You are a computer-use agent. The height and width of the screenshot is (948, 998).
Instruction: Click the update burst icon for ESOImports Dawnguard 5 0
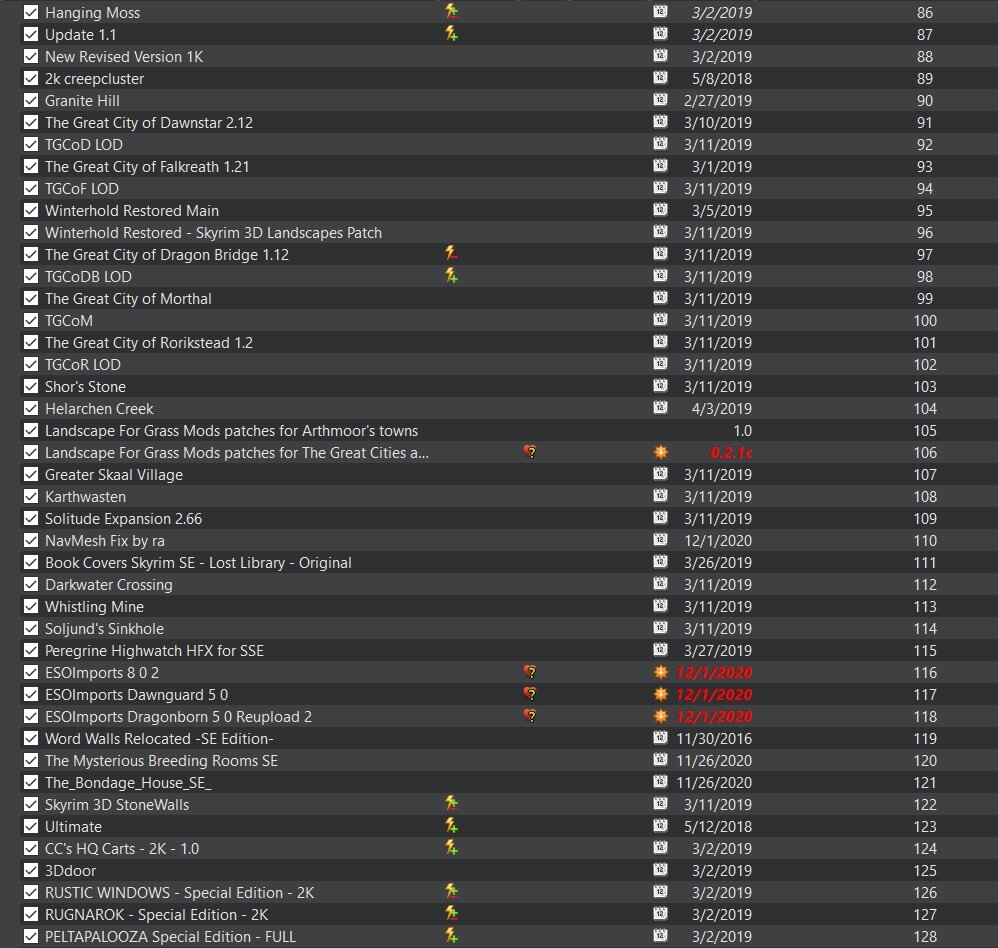coord(660,694)
